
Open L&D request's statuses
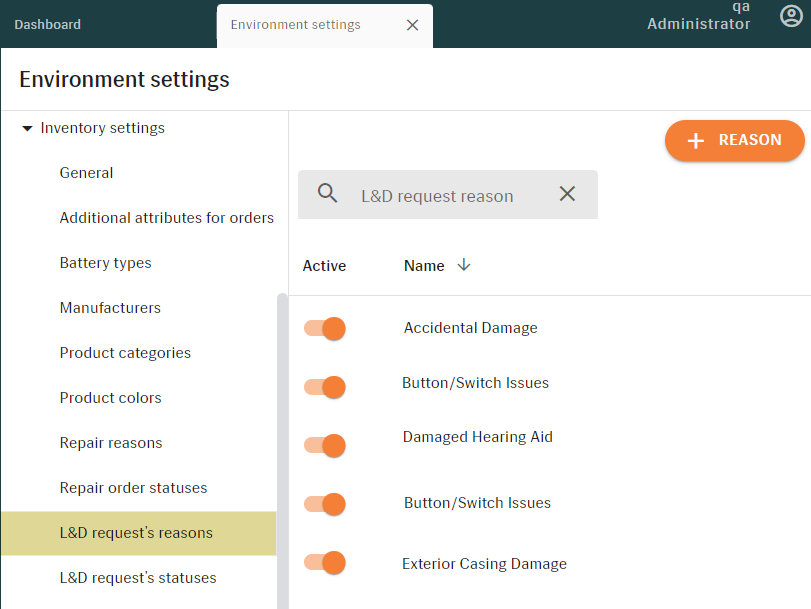138,578
